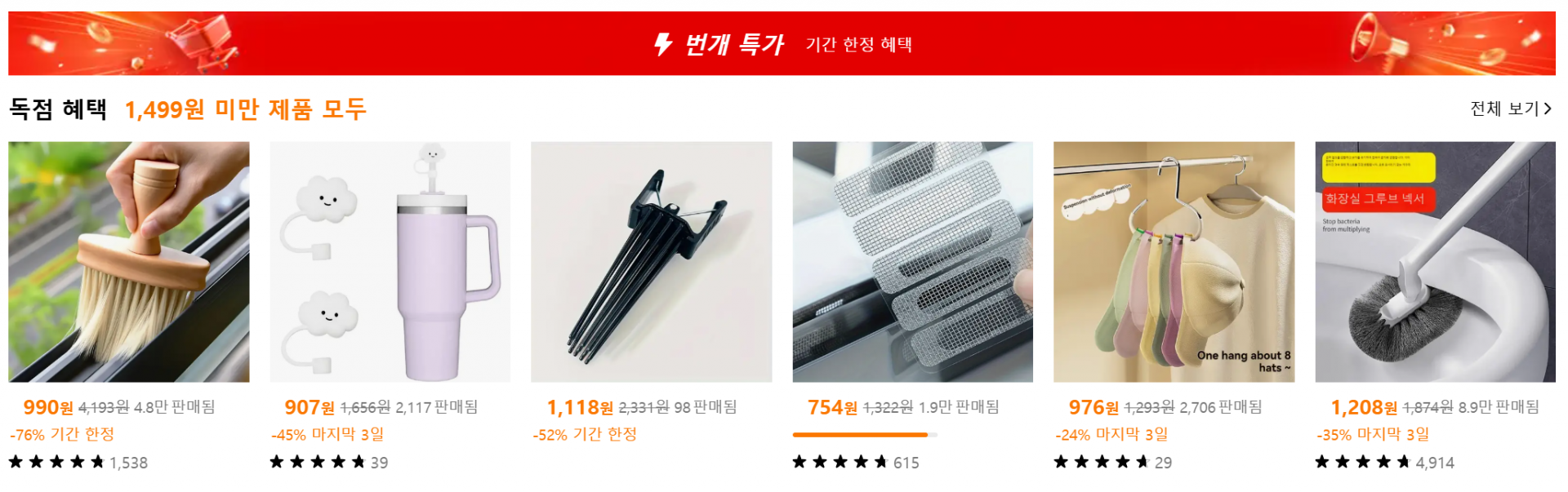The width and height of the screenshot is (1568, 492).
Task: Click the sold progress bar under 754원
Action: point(865,435)
